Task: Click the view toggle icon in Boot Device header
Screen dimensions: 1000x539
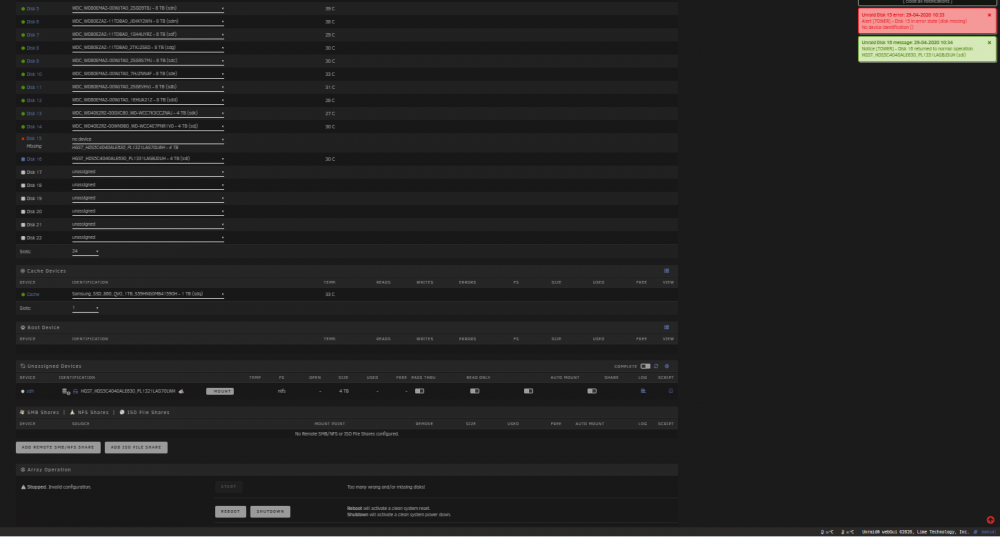Action: 666,328
